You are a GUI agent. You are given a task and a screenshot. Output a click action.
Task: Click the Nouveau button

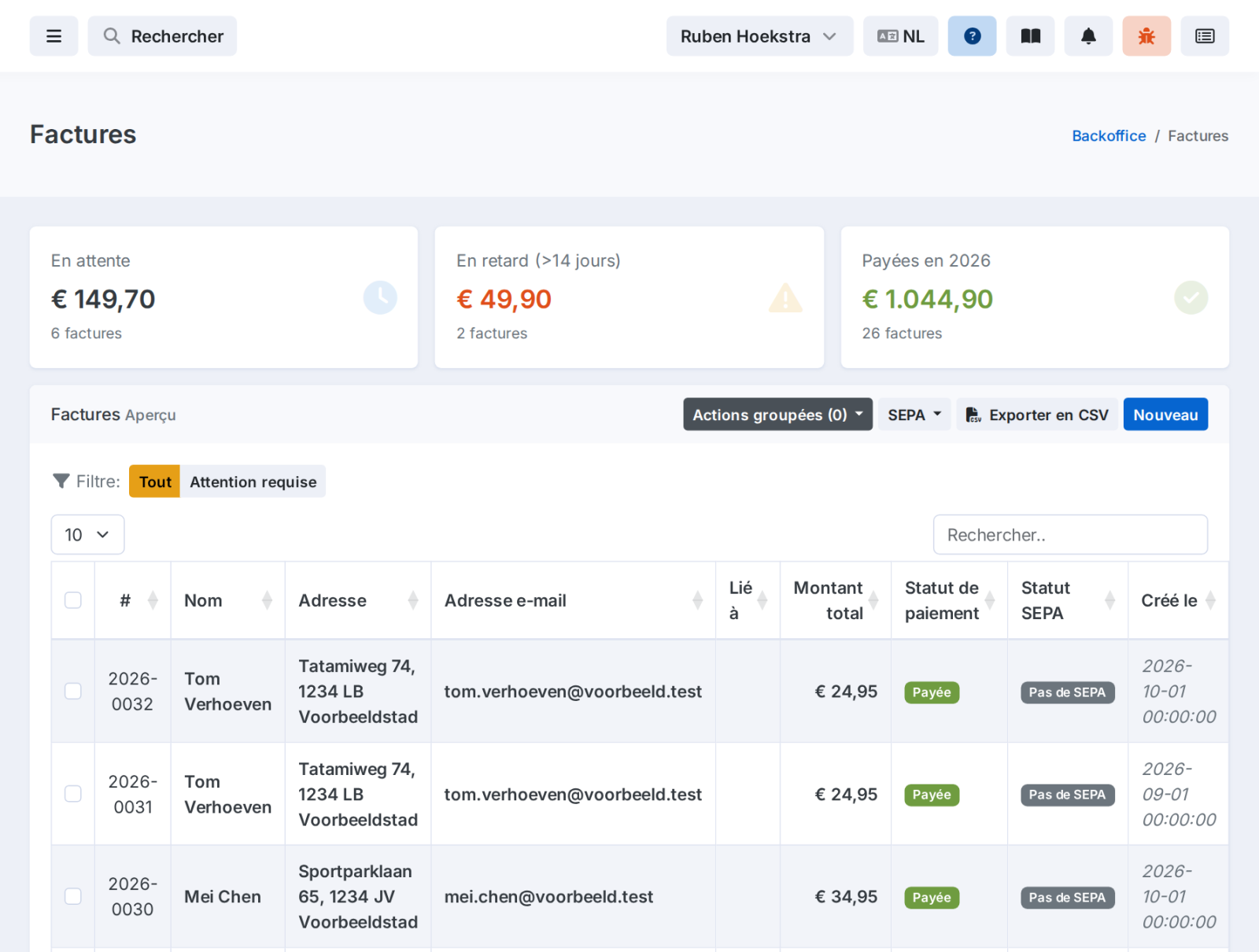tap(1165, 415)
